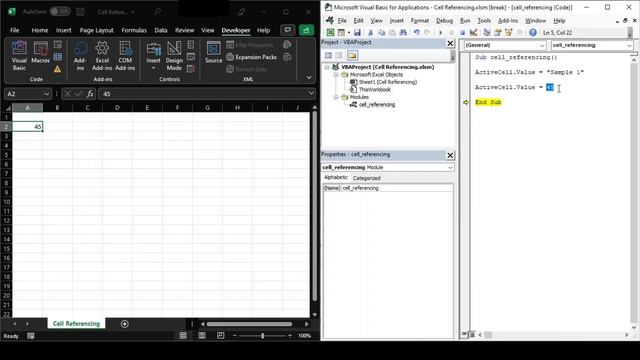Screen dimensions: 640x360
Task: Open Object Browser icon in VBA toolbar
Action: (508, 32)
